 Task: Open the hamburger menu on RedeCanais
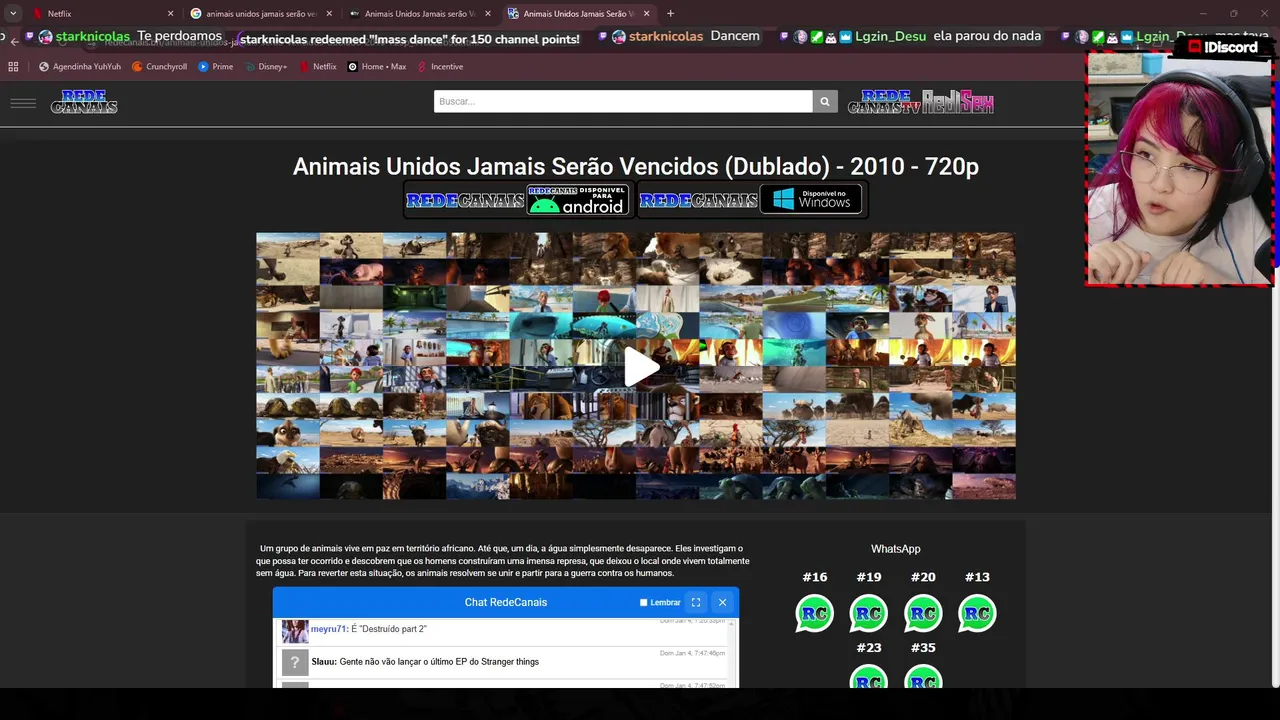pos(23,103)
